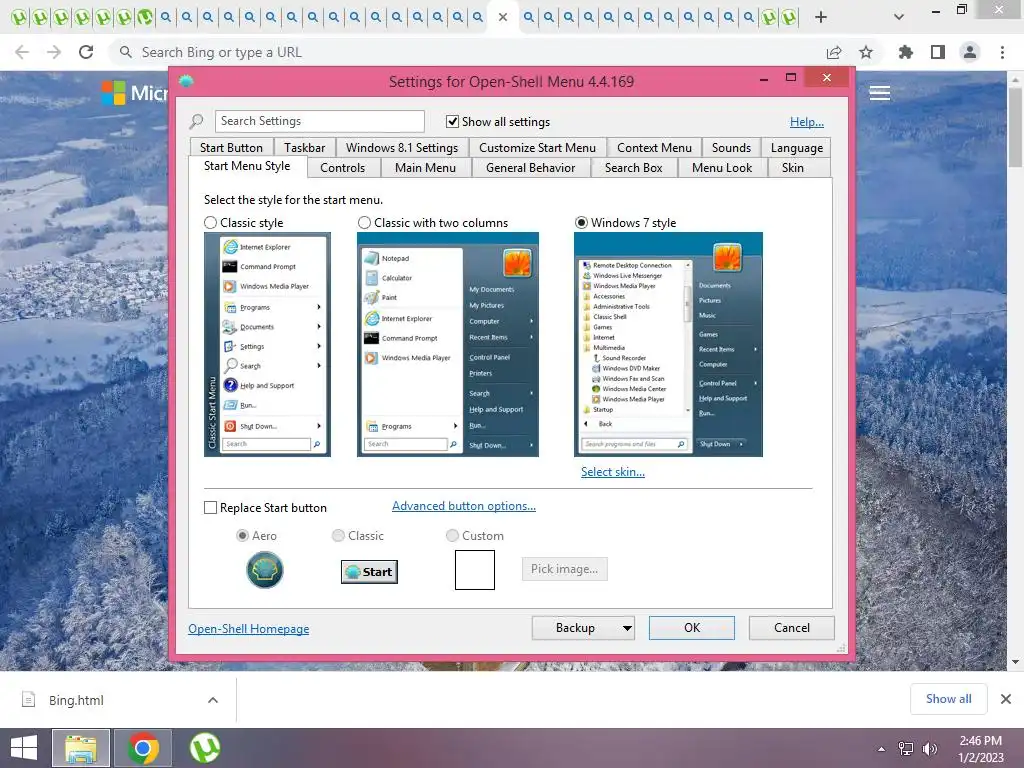Click the Pick image... button
The width and height of the screenshot is (1024, 768).
click(564, 569)
